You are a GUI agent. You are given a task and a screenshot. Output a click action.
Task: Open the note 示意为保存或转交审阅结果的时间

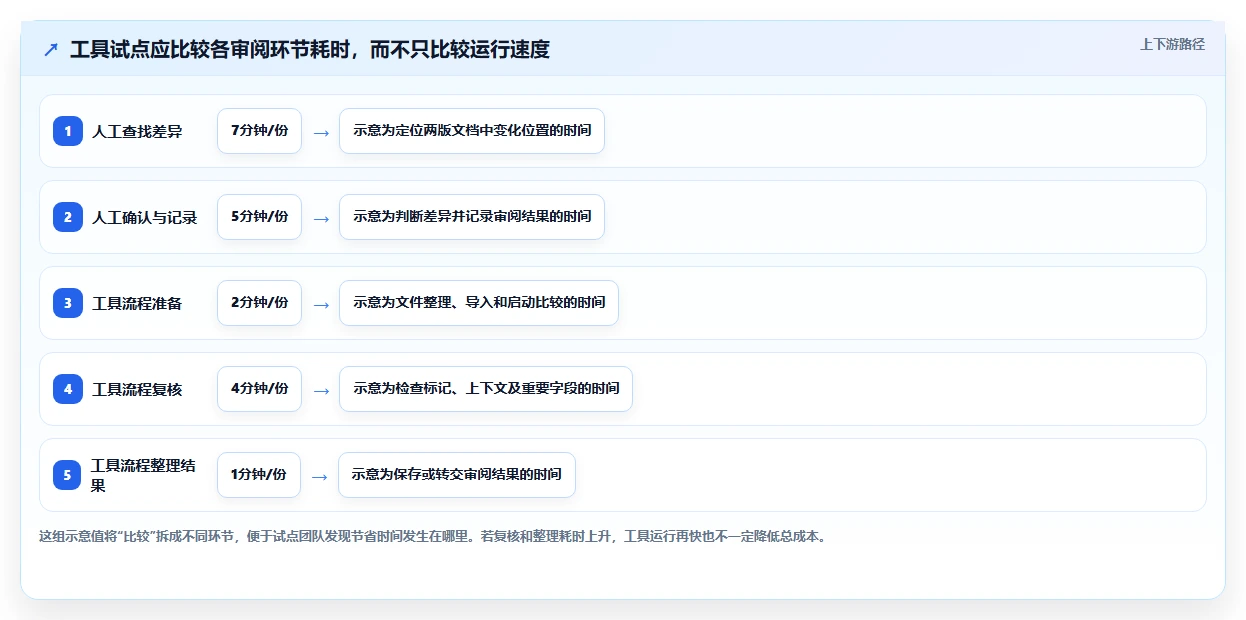(457, 475)
